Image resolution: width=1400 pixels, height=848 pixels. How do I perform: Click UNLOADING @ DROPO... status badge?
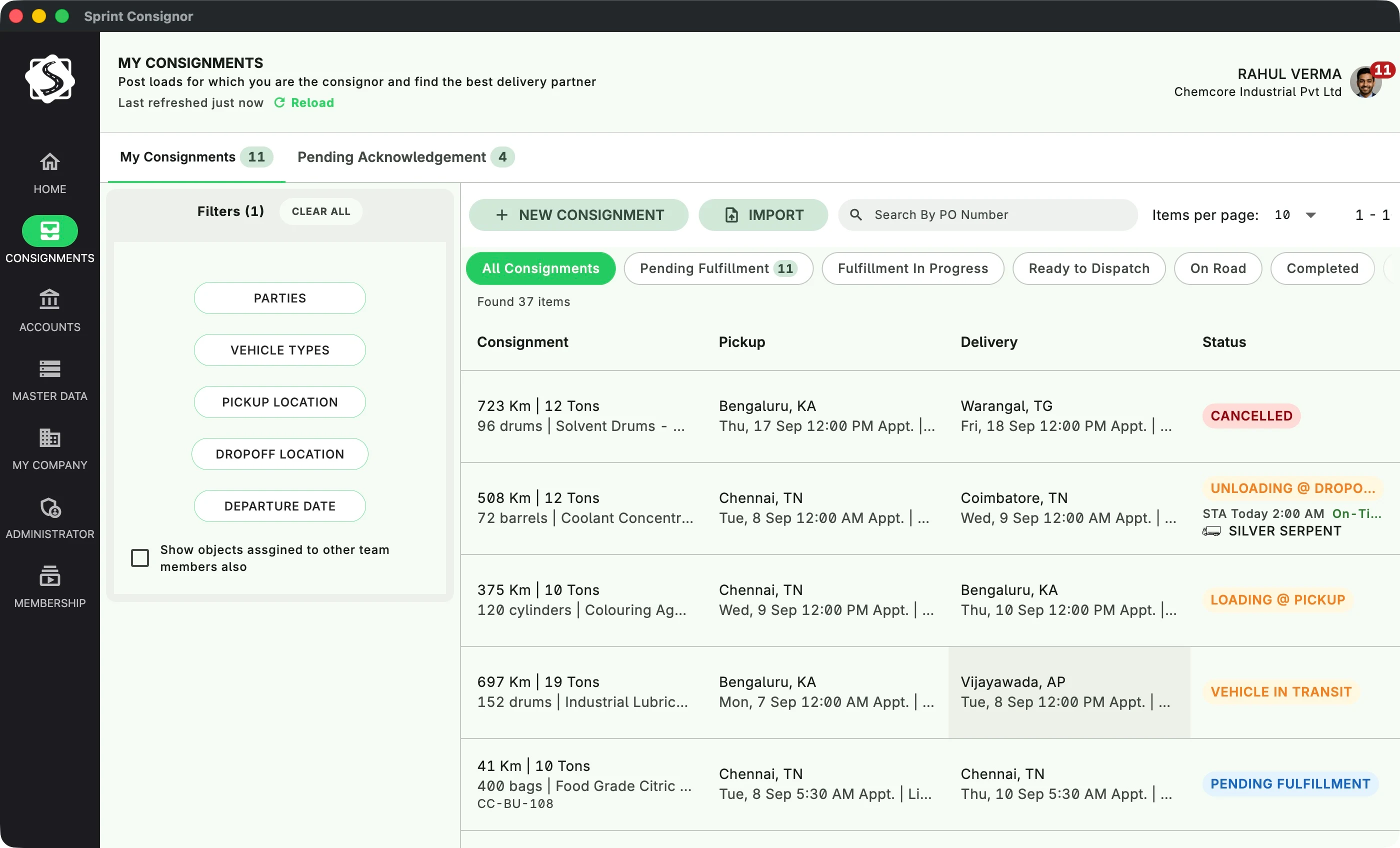point(1292,488)
